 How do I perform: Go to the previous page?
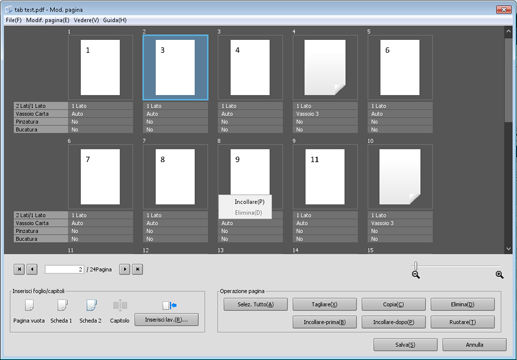pyautogui.click(x=32, y=269)
